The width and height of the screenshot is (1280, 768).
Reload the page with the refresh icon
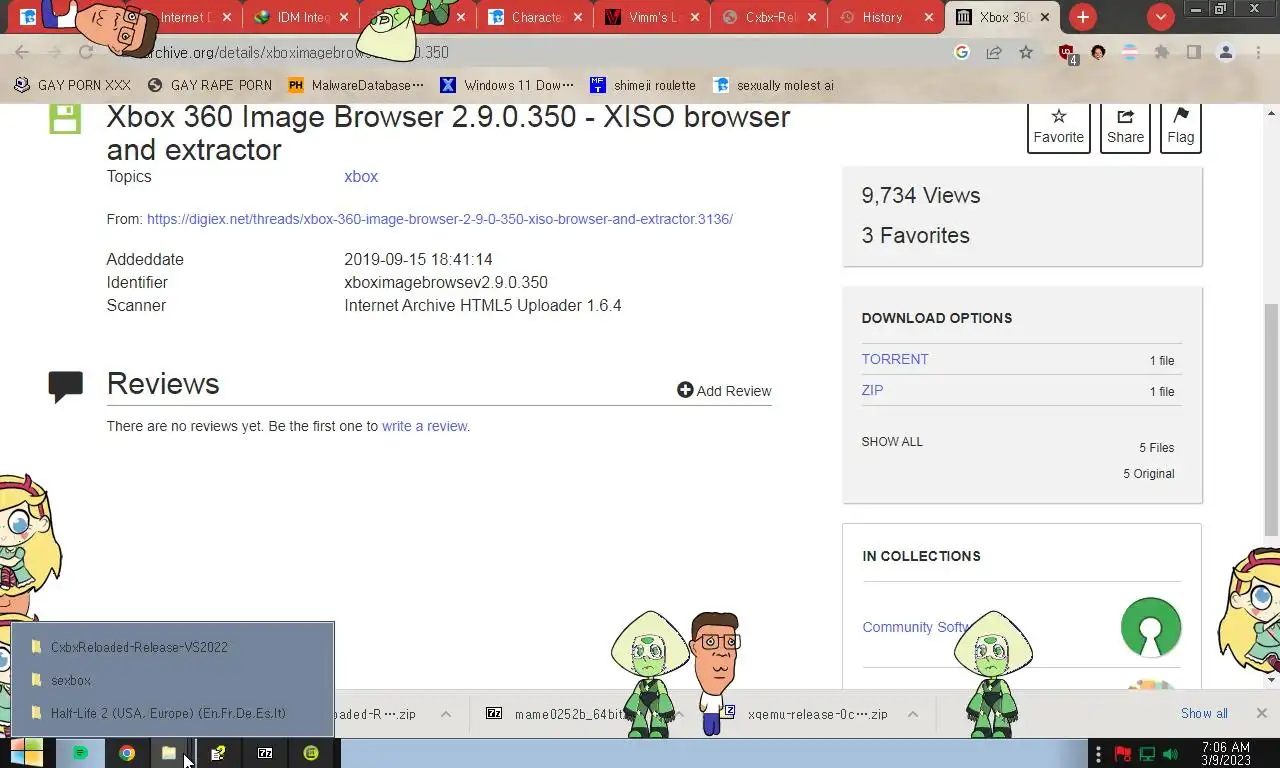(86, 52)
